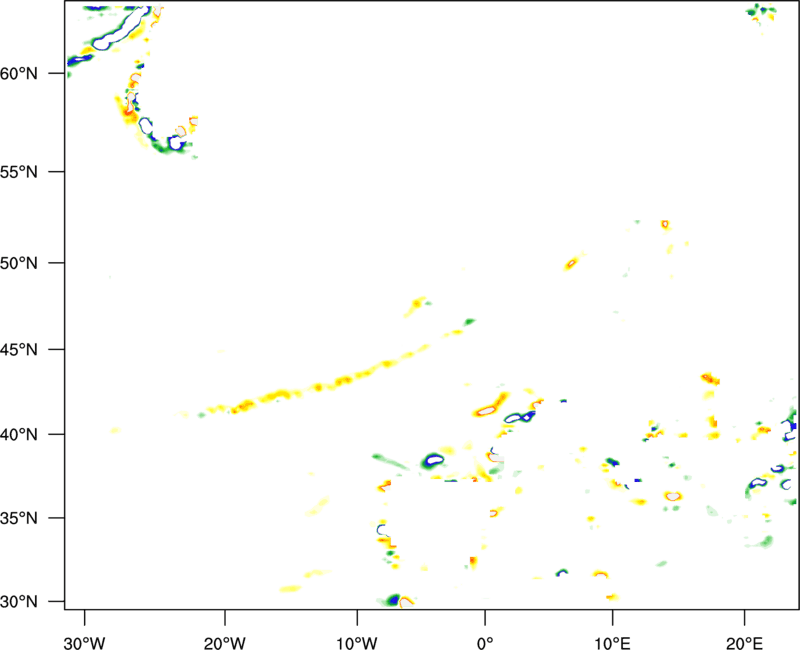Screen dimensions: 800x650
Task: Click the 40°N latitude axis label
Action: [x=19, y=435]
